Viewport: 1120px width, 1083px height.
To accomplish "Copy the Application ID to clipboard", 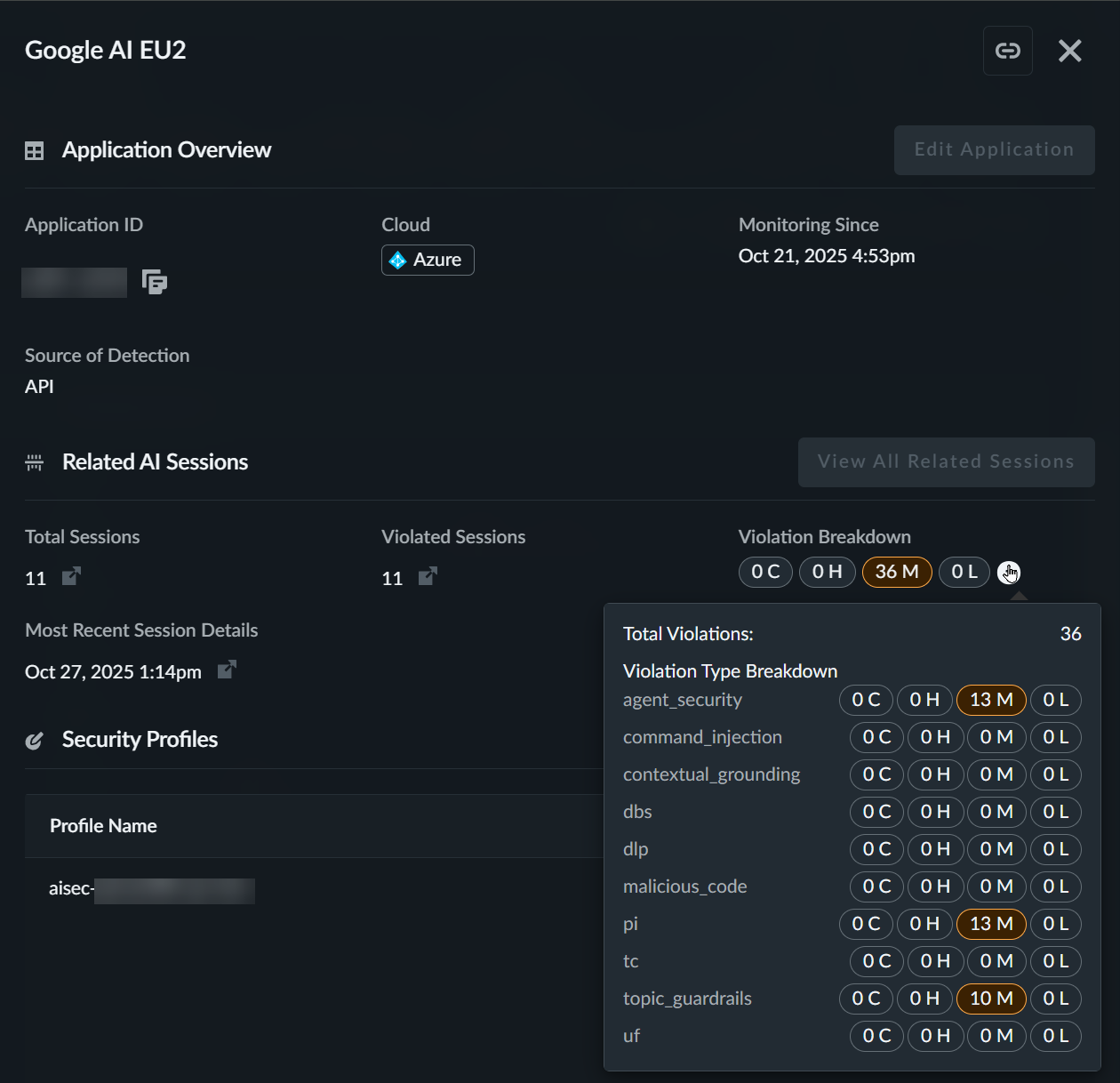I will point(155,282).
